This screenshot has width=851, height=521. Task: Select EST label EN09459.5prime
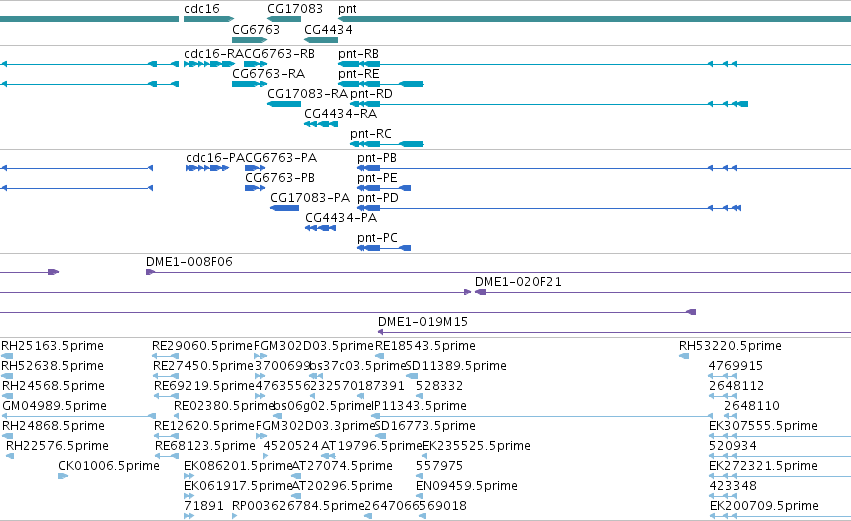467,486
